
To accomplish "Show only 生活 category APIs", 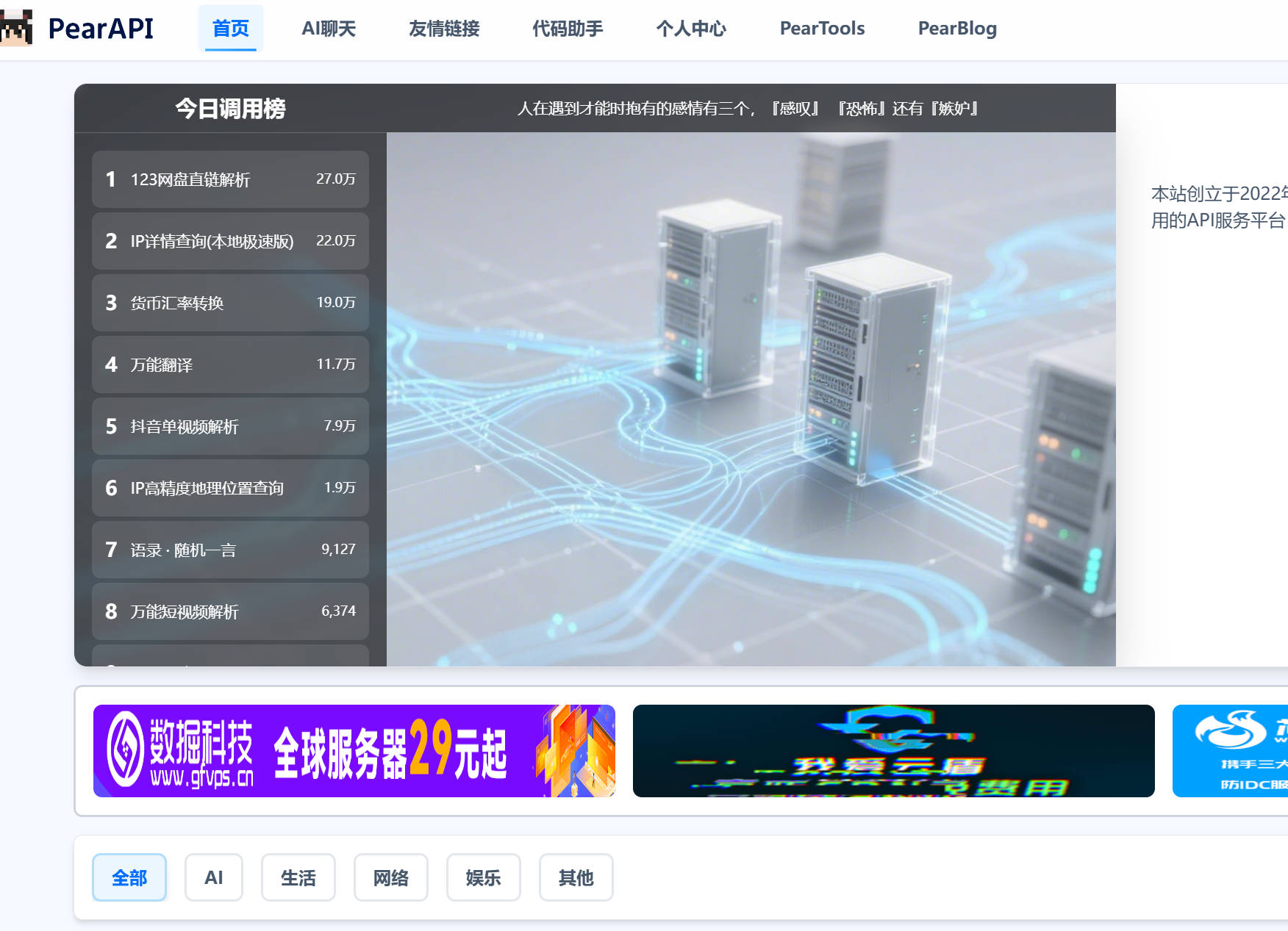I will coord(298,877).
